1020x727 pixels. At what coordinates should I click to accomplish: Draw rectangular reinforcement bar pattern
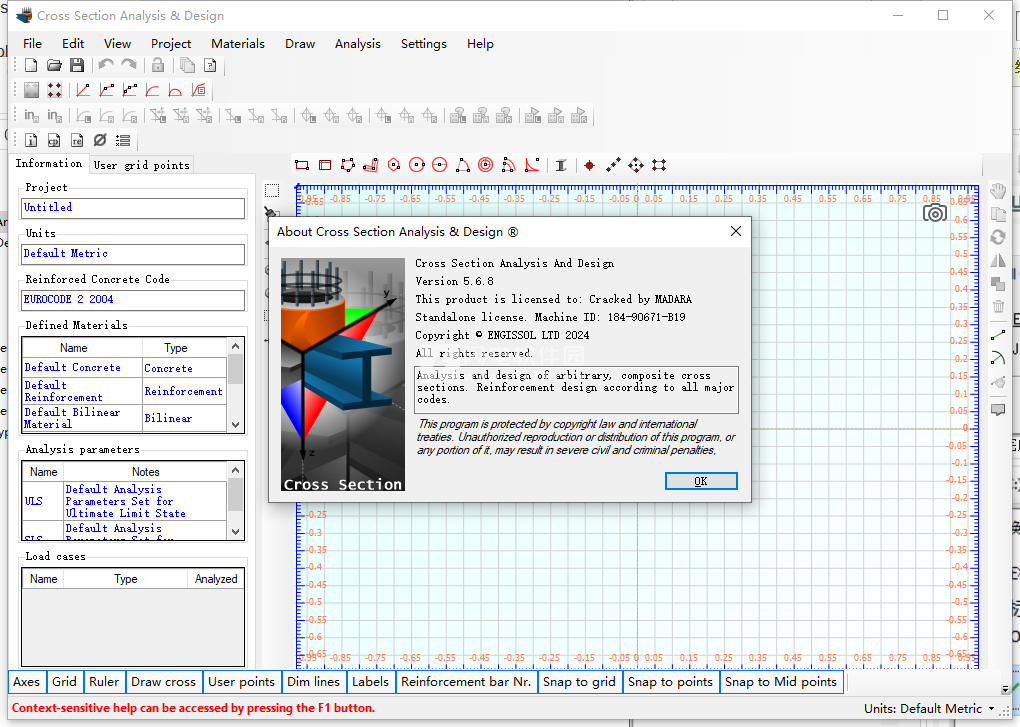click(659, 165)
